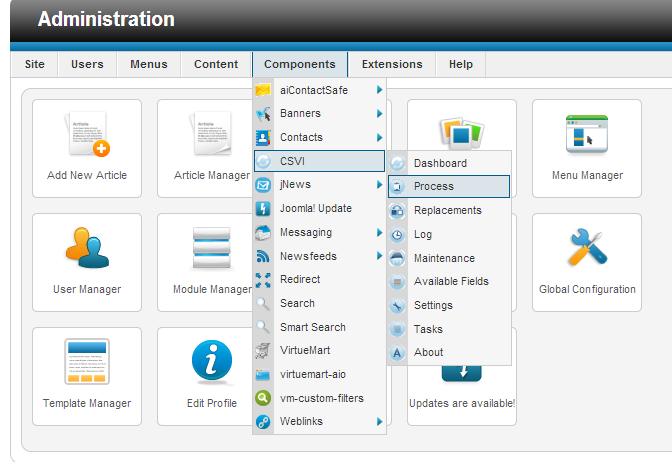Screen dimensions: 672x462
Task: Click the Template Manager label
Action: (x=87, y=403)
